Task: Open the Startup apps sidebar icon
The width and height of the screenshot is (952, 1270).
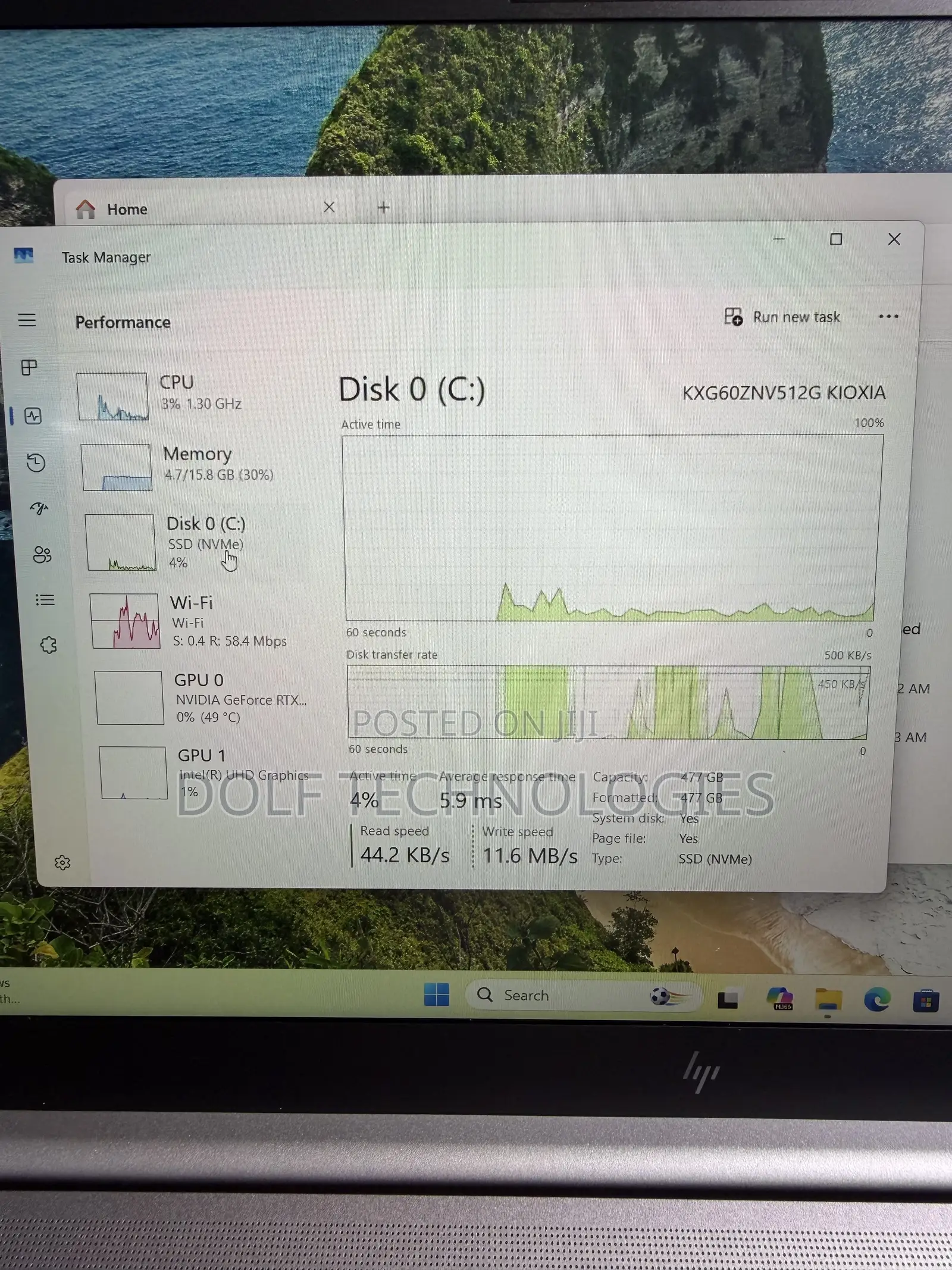Action: click(x=39, y=508)
